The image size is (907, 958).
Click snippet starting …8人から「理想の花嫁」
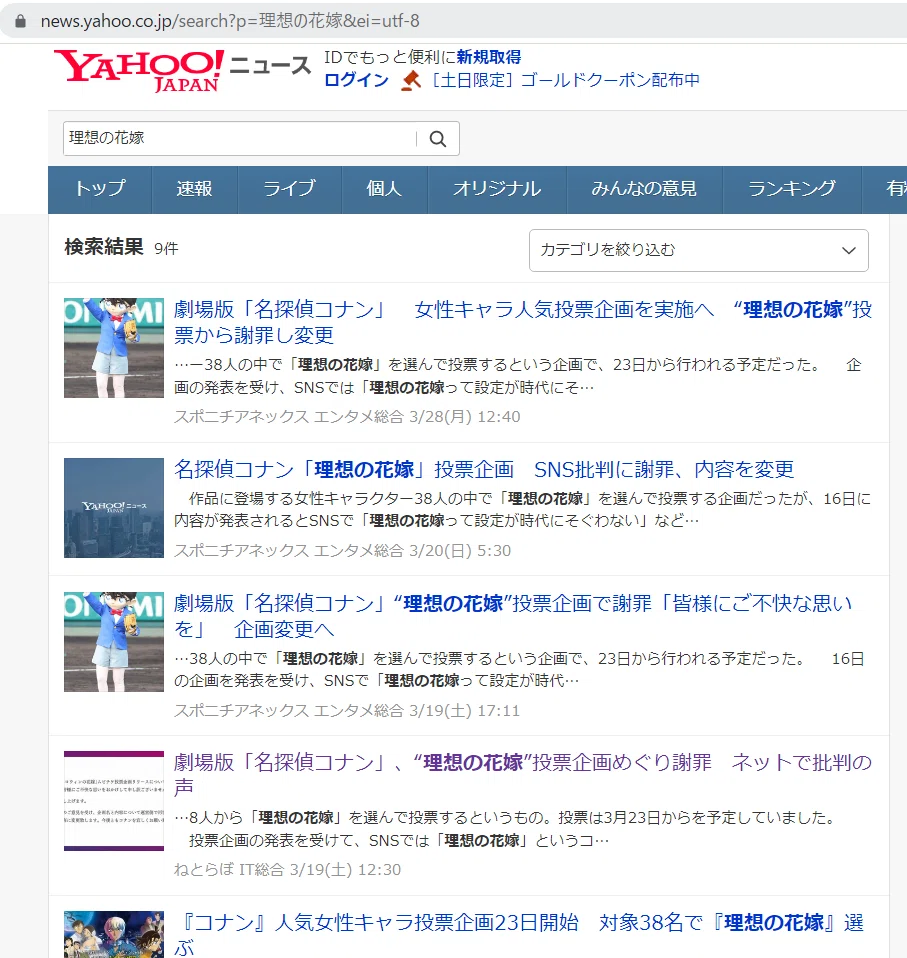tap(504, 829)
